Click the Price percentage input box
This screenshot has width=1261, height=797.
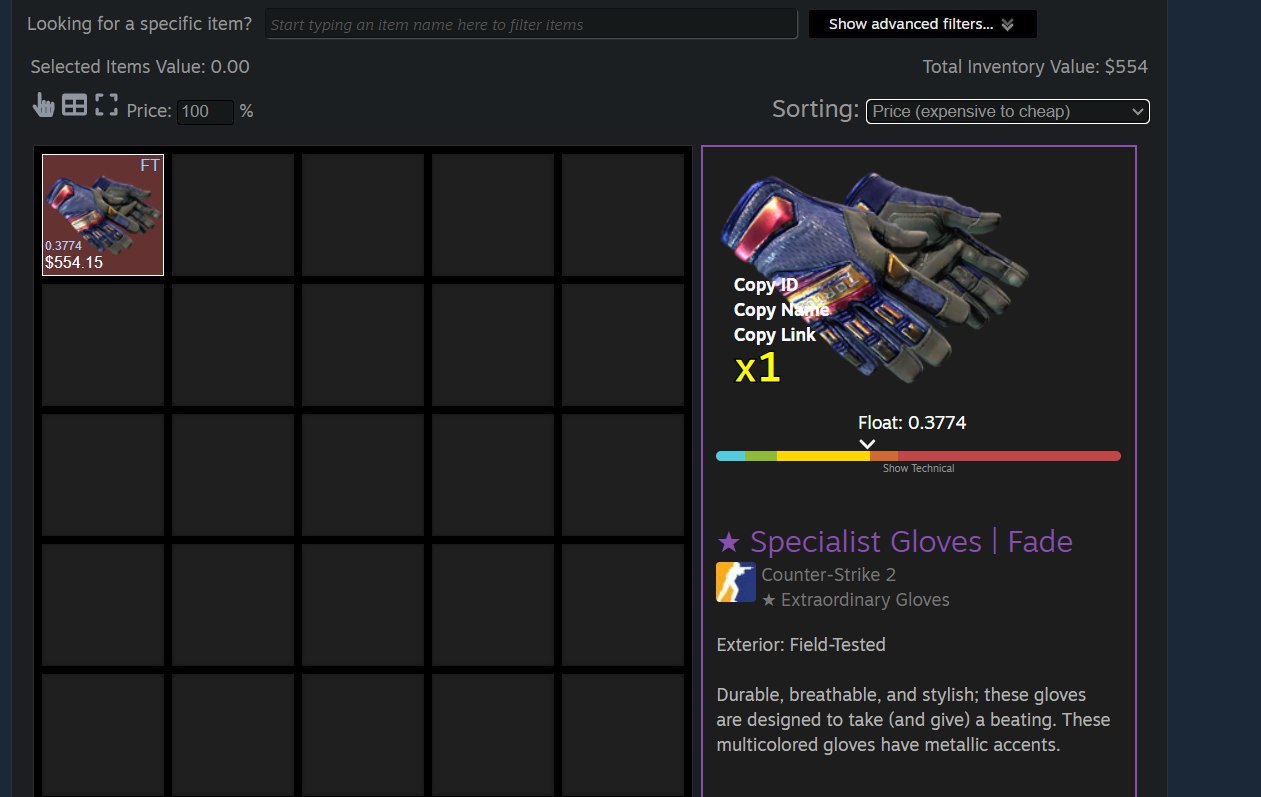click(205, 111)
